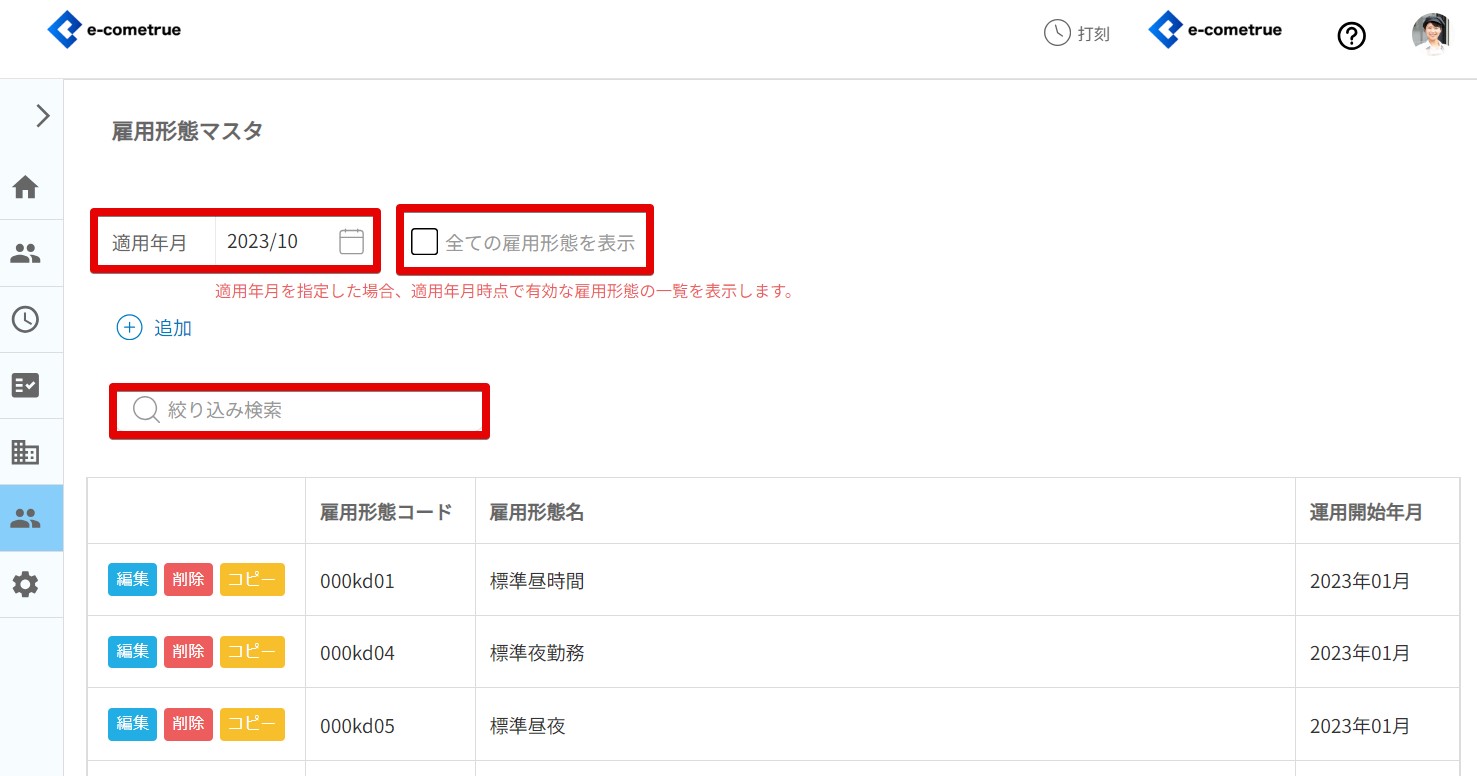Enable 全ての雇用形態を表示 checkbox
This screenshot has width=1477, height=776.
coord(425,242)
